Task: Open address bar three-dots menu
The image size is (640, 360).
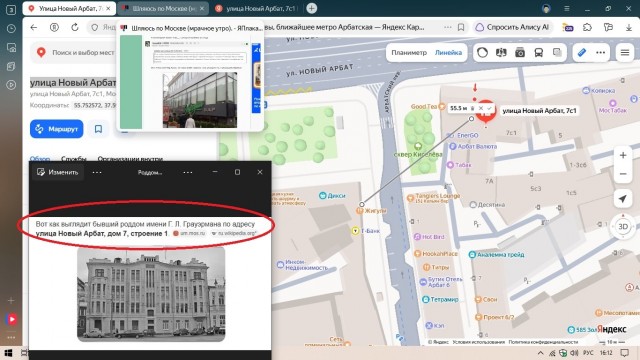Action: click(448, 27)
